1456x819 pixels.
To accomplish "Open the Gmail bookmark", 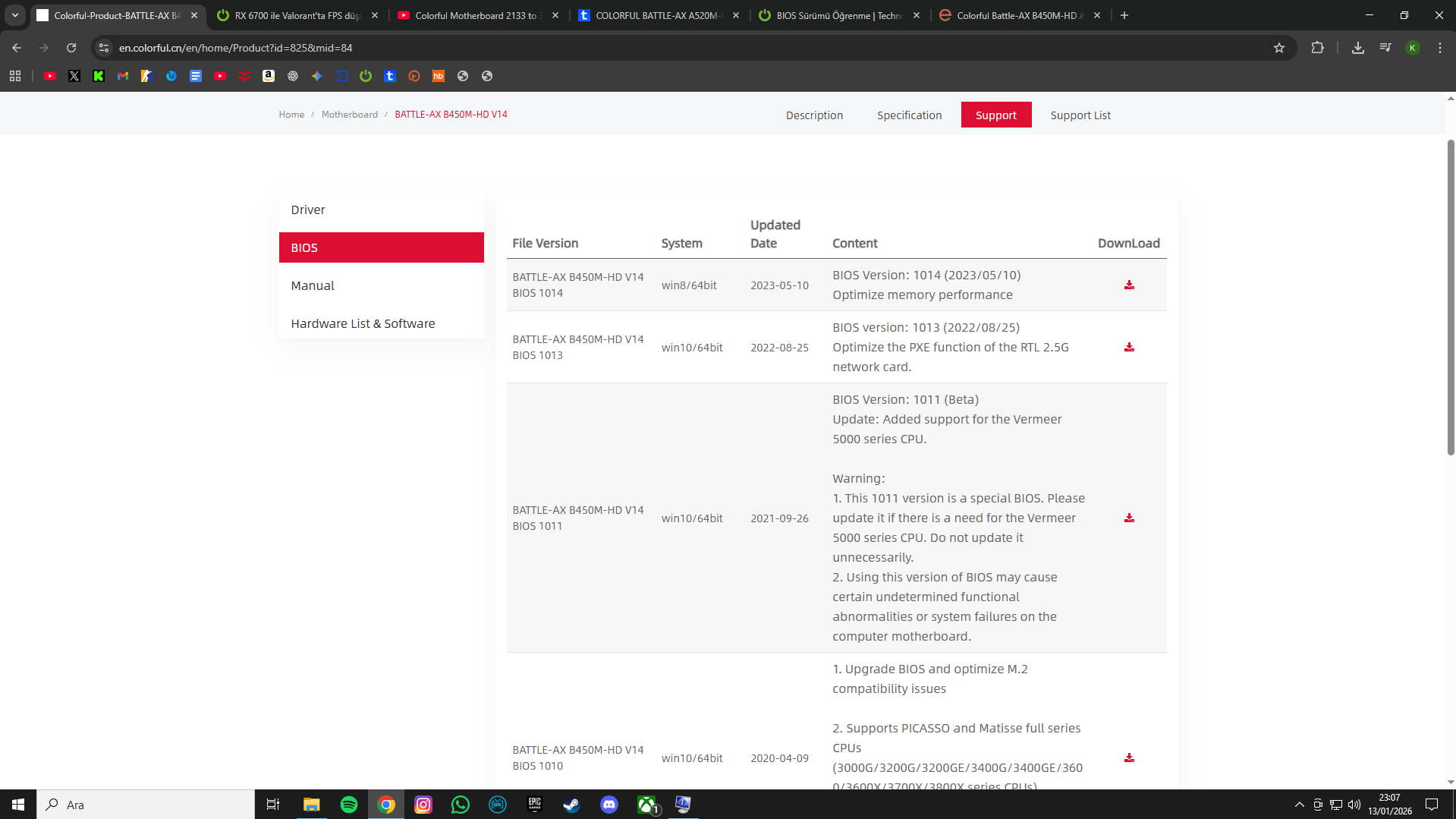I will click(123, 76).
